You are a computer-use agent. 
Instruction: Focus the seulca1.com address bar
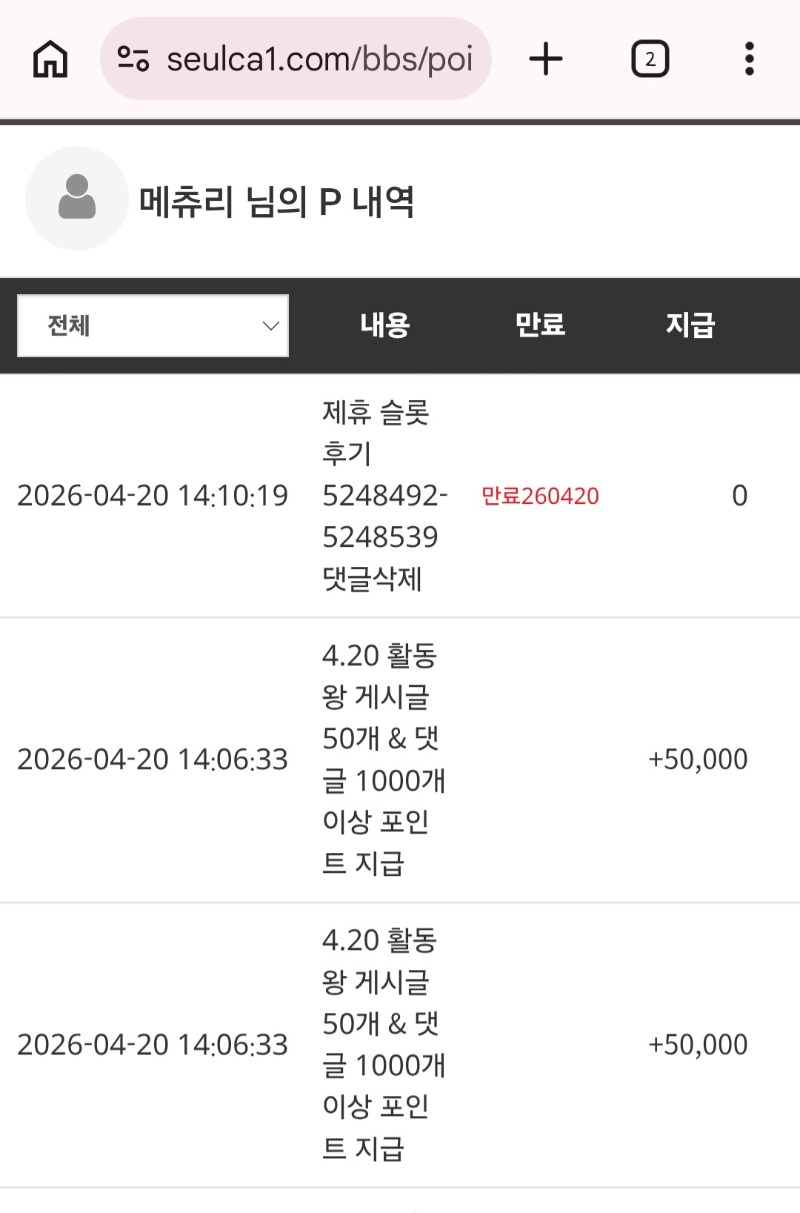(318, 60)
